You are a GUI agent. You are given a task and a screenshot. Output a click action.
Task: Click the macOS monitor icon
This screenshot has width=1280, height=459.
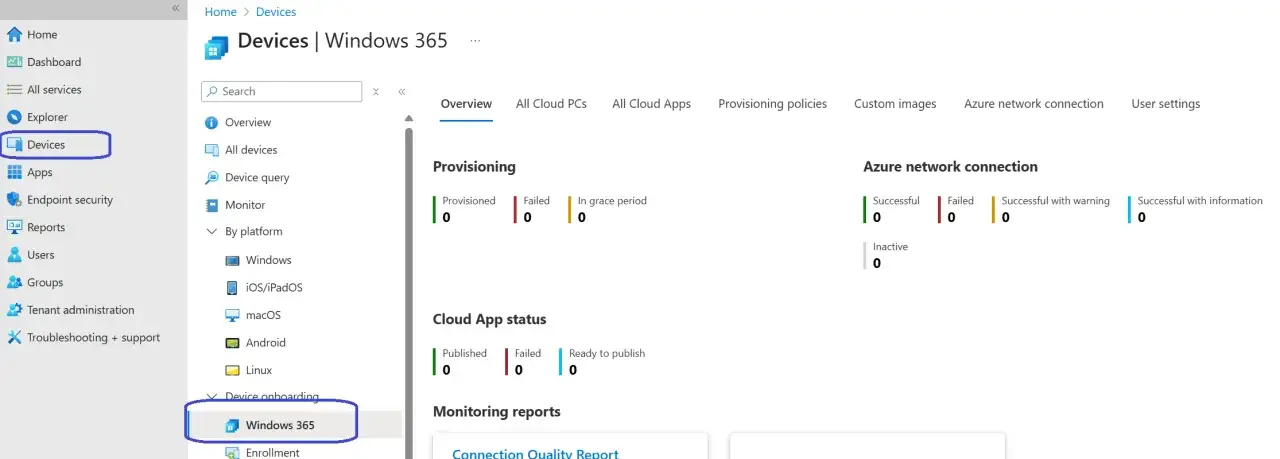tap(232, 315)
